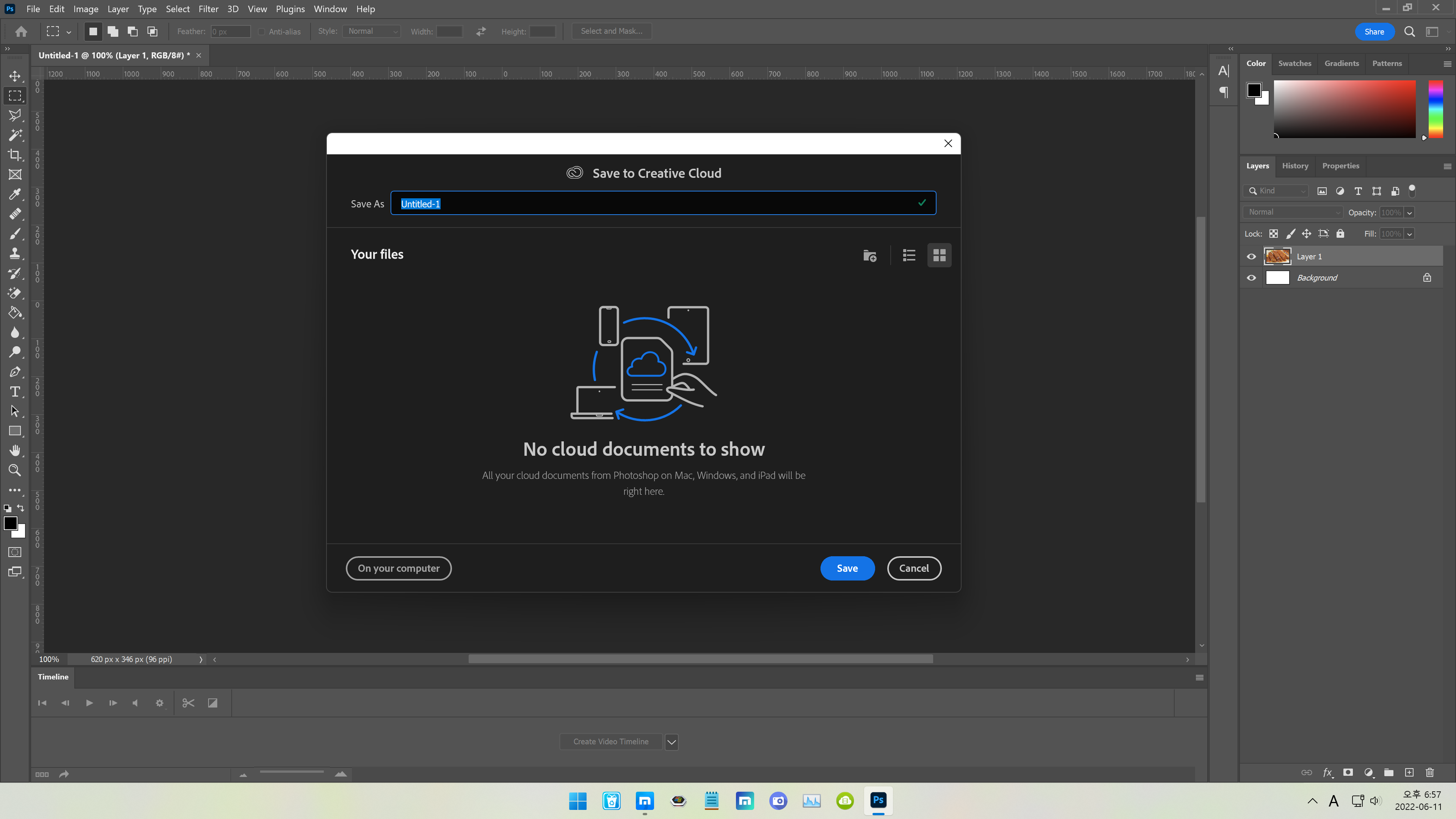Create new folder in cloud files

(870, 256)
